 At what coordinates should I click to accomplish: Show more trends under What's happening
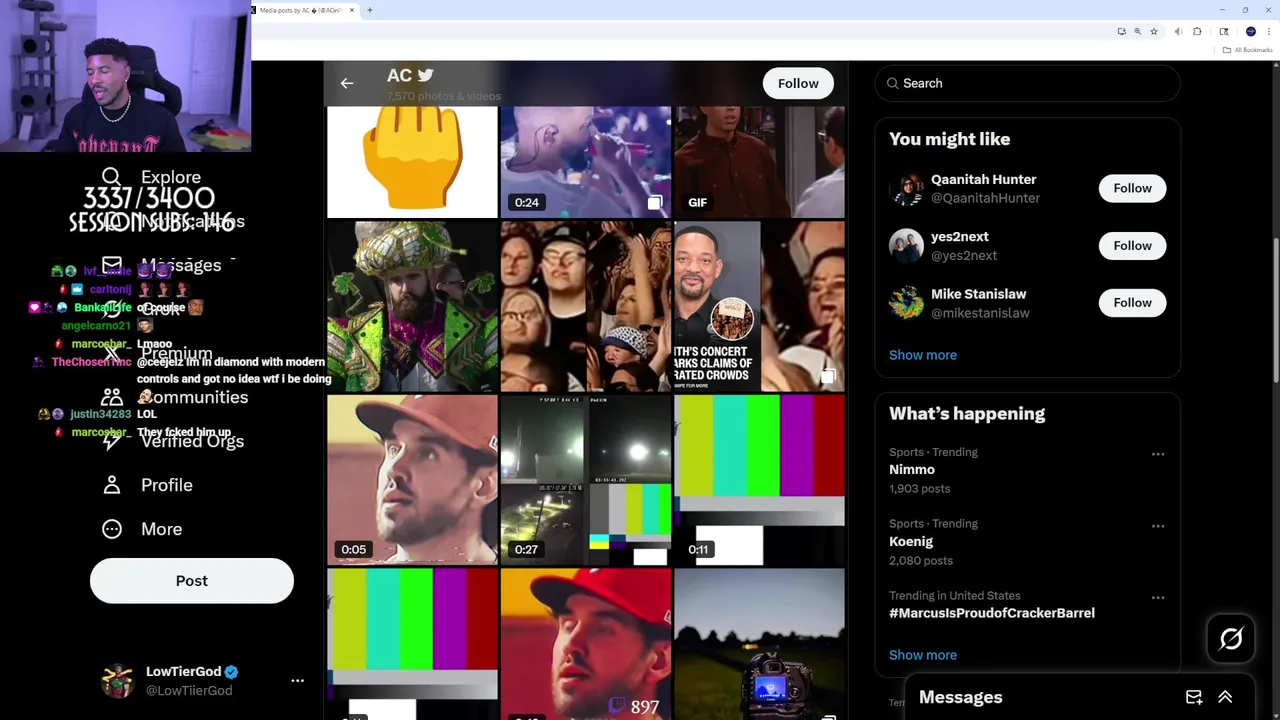click(x=923, y=655)
